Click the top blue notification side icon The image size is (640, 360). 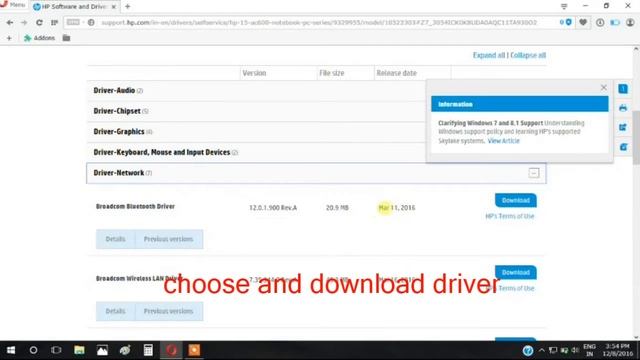(x=623, y=89)
